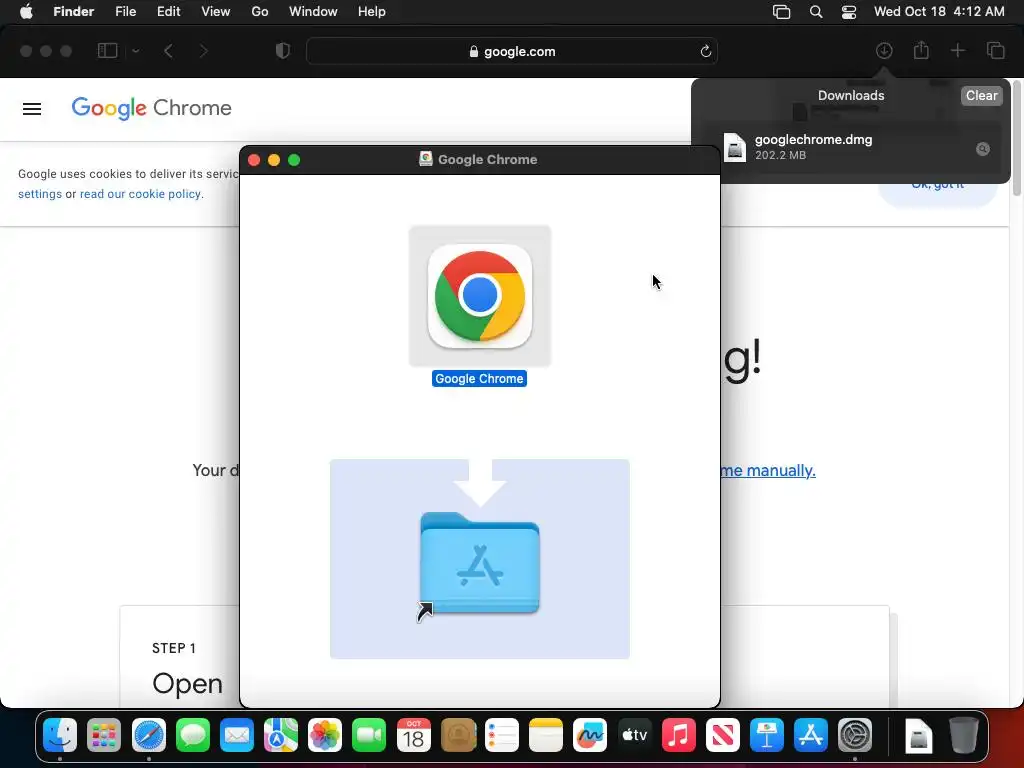Open Launchpad from the Dock
This screenshot has width=1024, height=768.
point(104,736)
